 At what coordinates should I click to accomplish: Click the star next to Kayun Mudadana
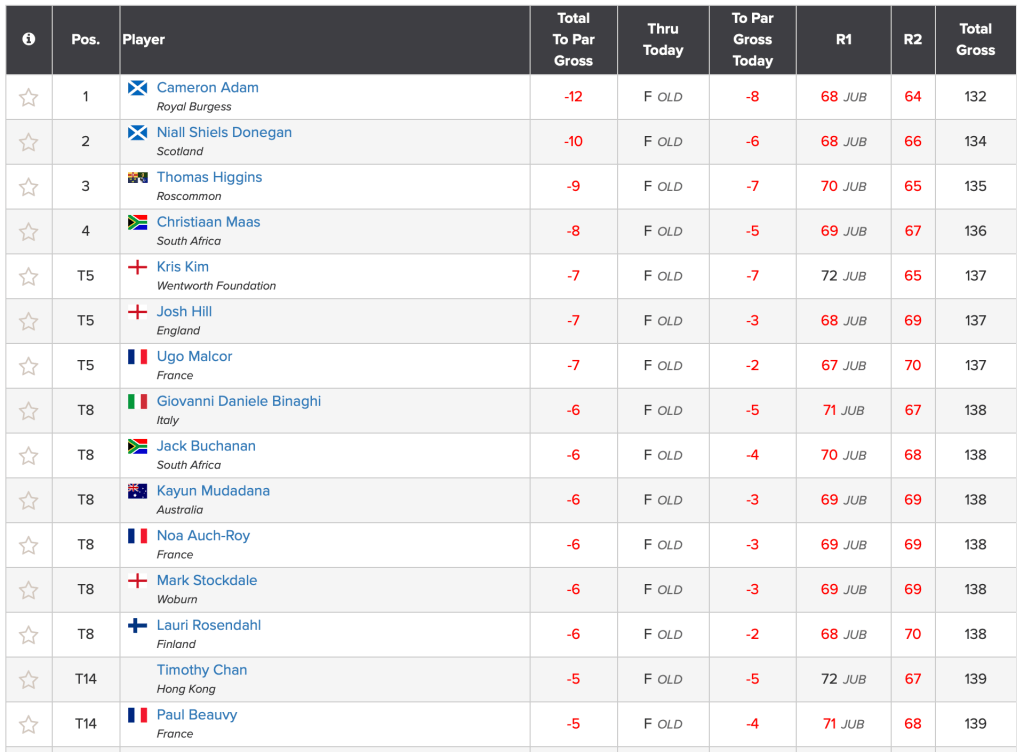tap(28, 500)
